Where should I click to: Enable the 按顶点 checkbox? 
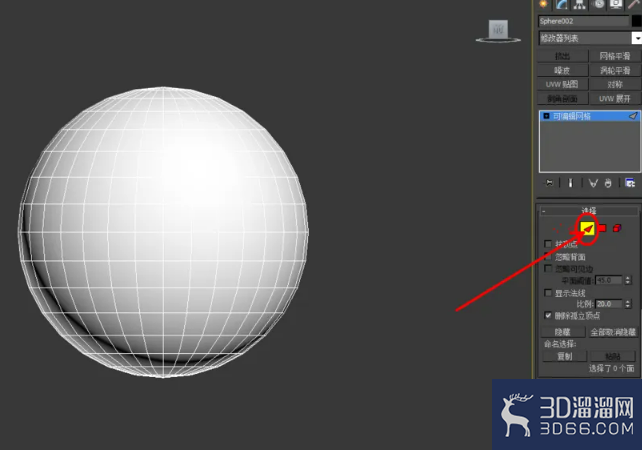click(548, 244)
